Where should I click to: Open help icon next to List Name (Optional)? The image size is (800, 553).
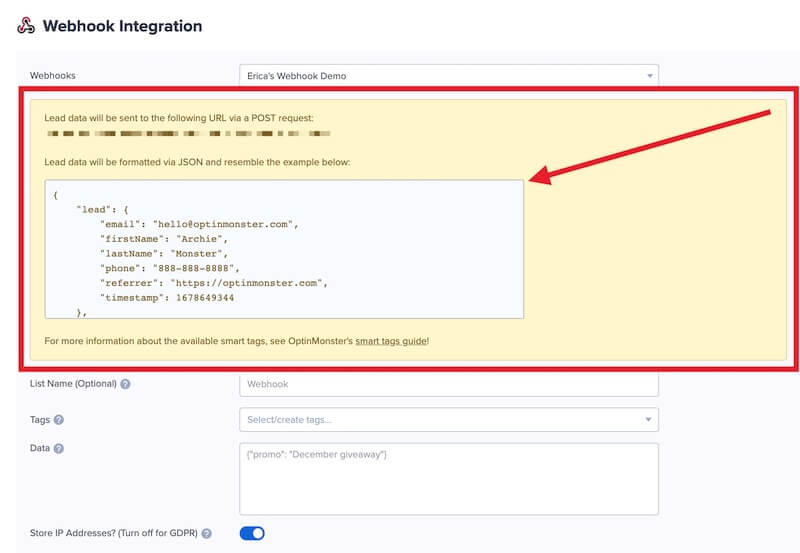(x=126, y=384)
